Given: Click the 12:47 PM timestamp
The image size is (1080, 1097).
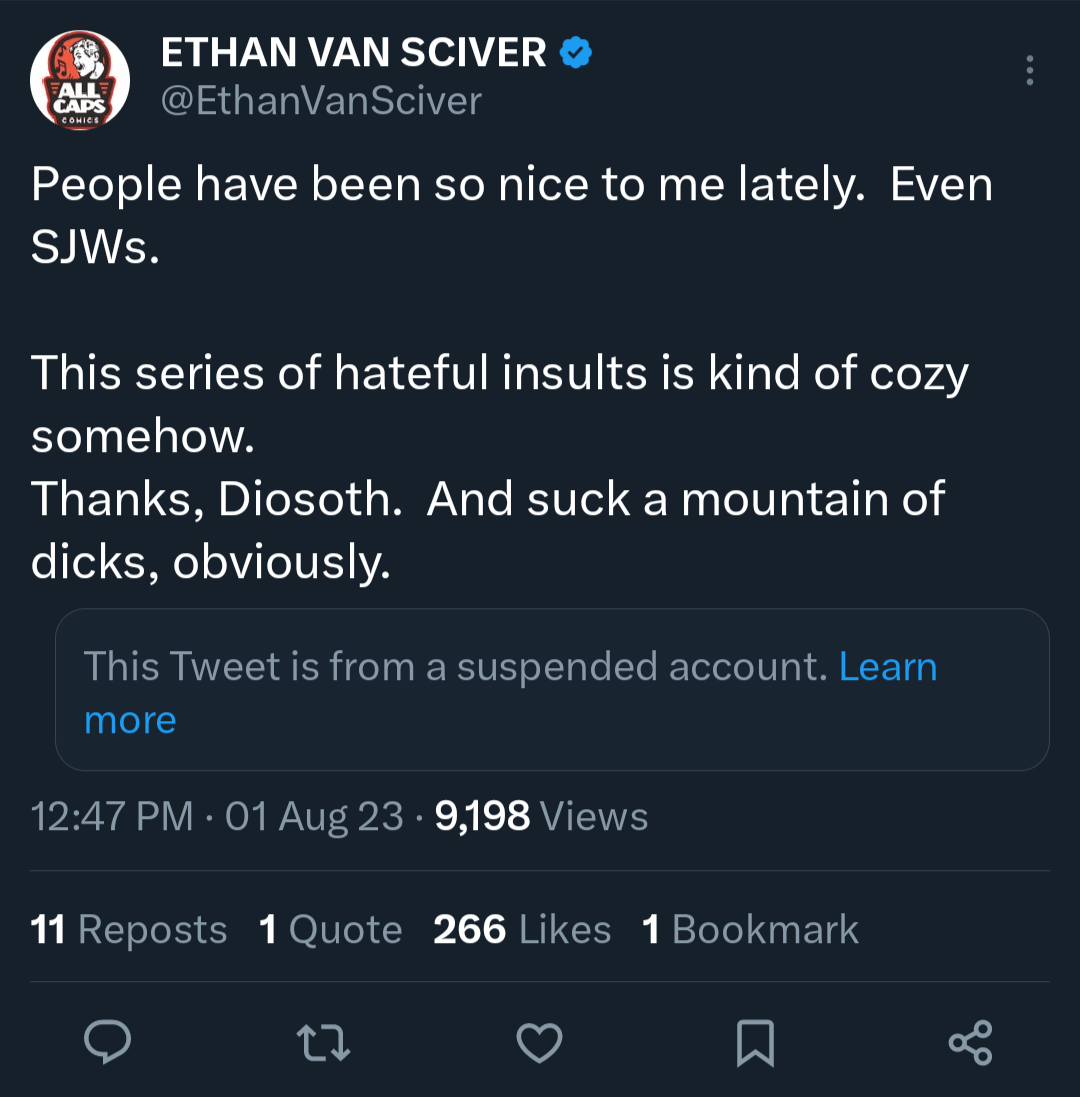Looking at the screenshot, I should (x=112, y=817).
